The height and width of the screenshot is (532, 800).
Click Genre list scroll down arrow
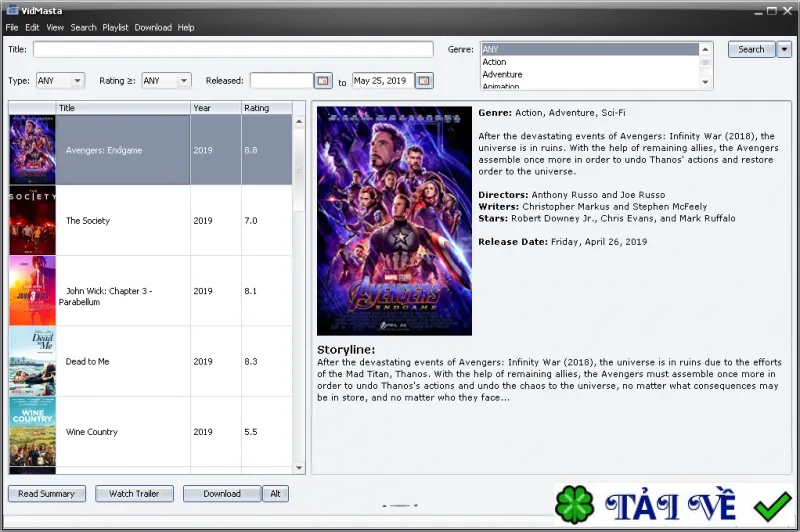pyautogui.click(x=705, y=82)
